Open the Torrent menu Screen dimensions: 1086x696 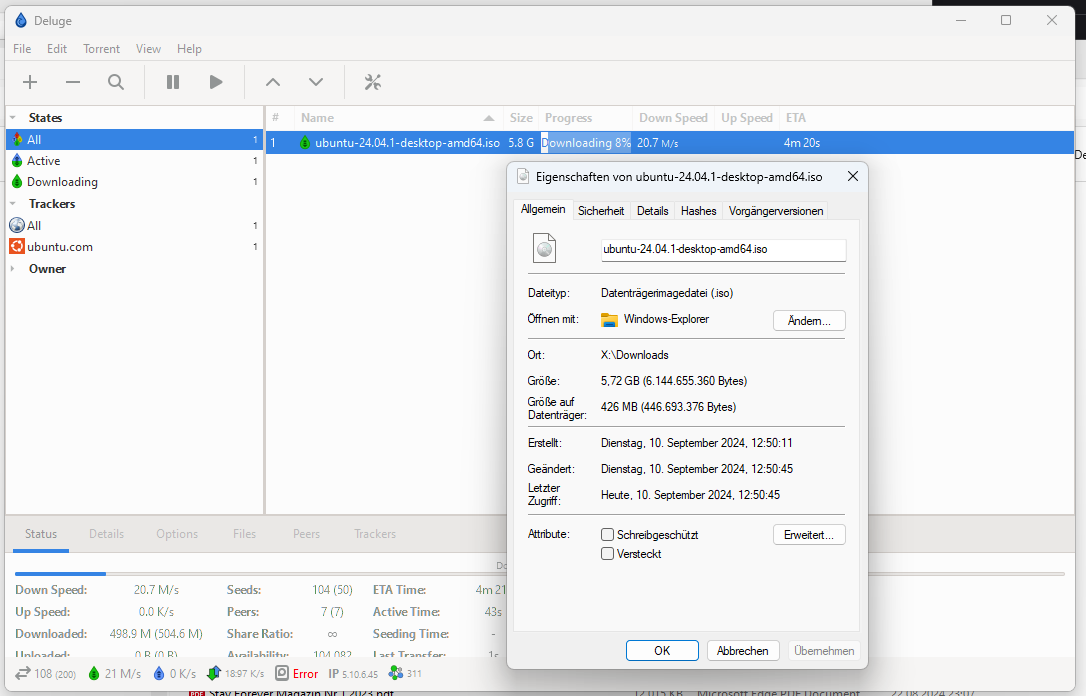pyautogui.click(x=101, y=48)
